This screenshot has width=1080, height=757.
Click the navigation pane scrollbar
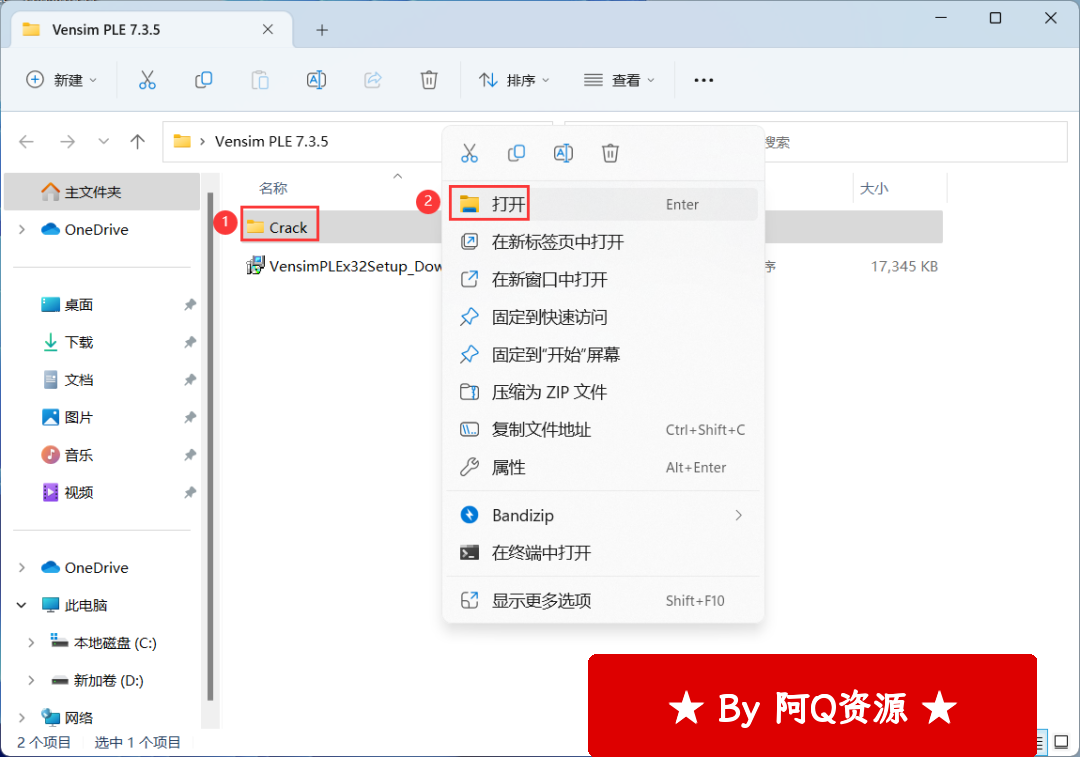click(210, 448)
